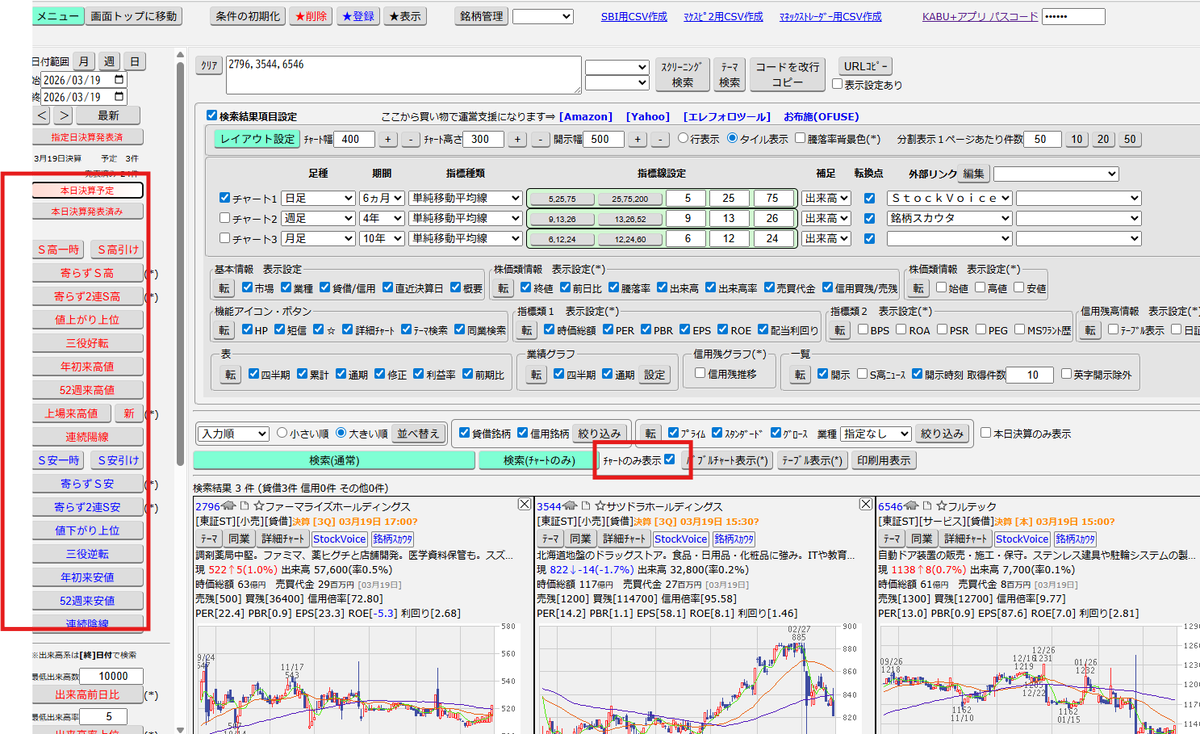Open the 入力順 sort dropdown
The width and height of the screenshot is (1200, 734).
[233, 434]
